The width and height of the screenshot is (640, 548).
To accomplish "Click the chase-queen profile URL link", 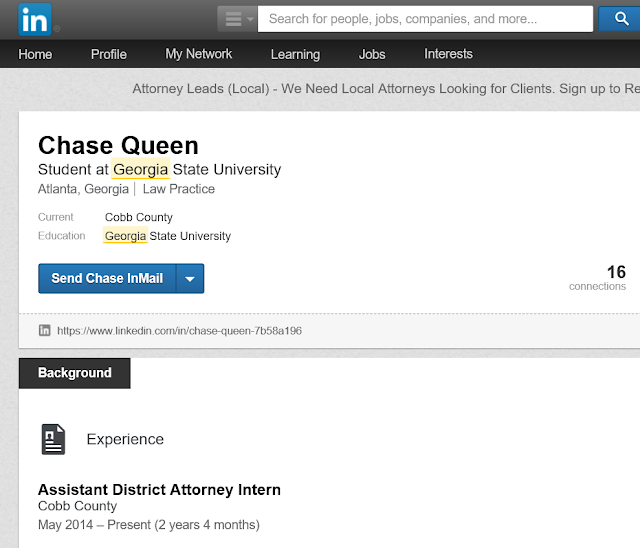I will [x=179, y=331].
